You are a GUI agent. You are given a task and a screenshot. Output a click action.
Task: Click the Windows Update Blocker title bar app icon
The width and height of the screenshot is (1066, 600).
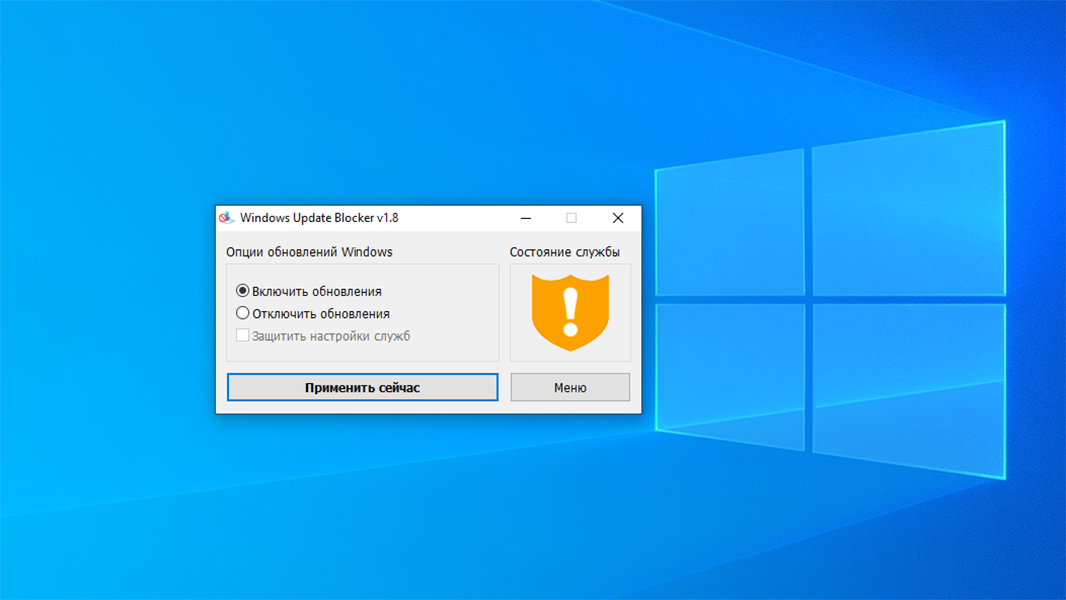pos(226,218)
